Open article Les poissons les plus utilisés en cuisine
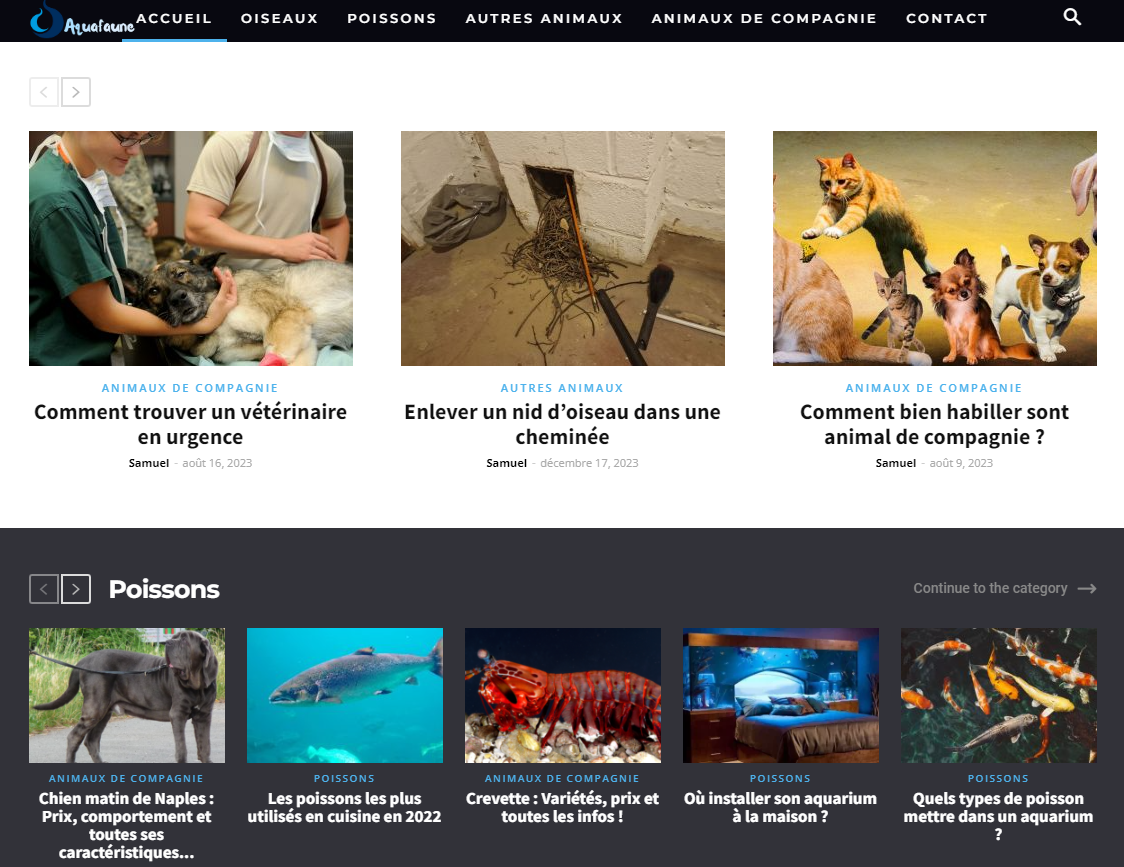This screenshot has width=1124, height=867. [345, 807]
